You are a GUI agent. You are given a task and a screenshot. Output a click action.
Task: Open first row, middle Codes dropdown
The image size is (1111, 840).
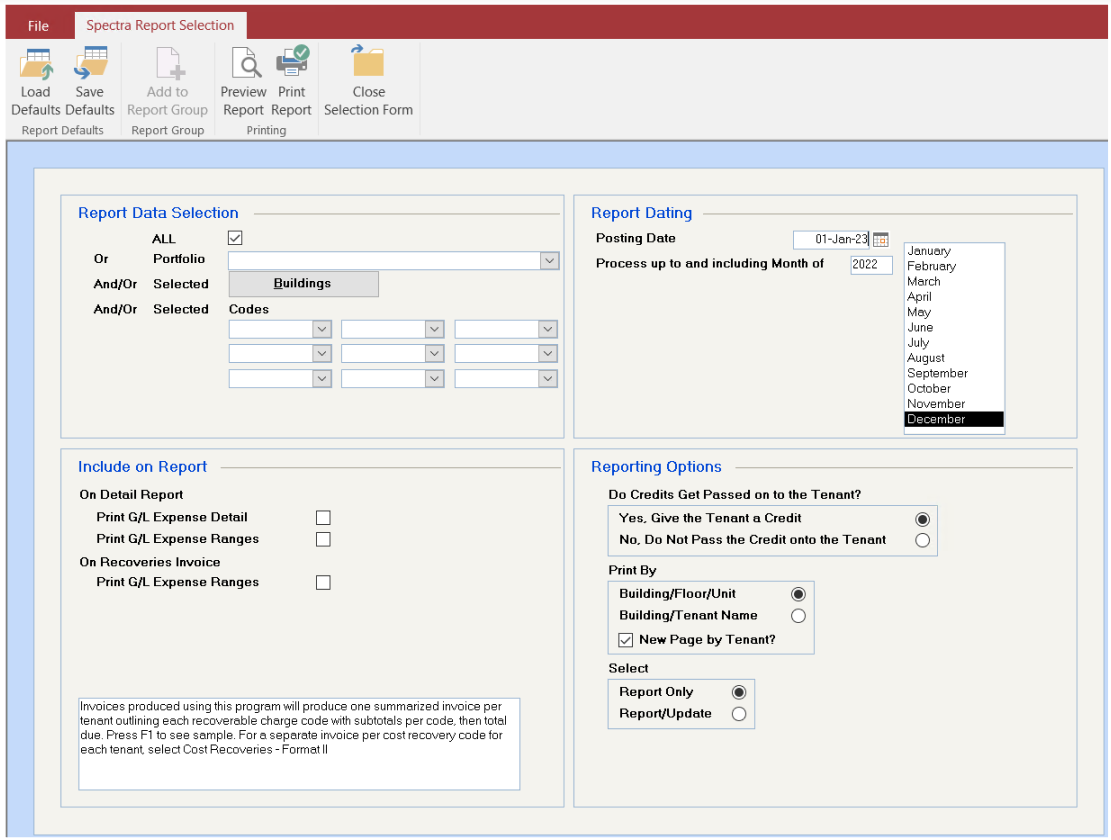coord(434,329)
